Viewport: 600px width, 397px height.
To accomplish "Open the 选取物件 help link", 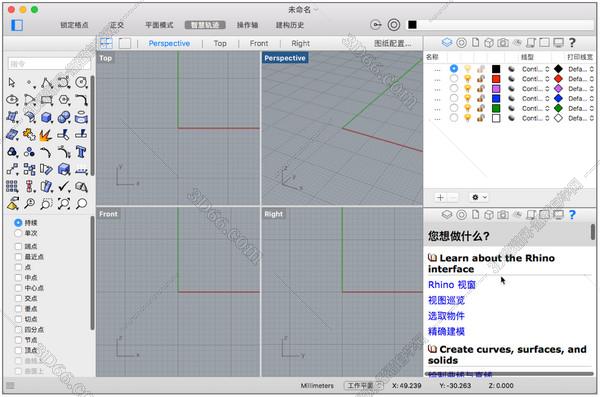I will pyautogui.click(x=446, y=316).
